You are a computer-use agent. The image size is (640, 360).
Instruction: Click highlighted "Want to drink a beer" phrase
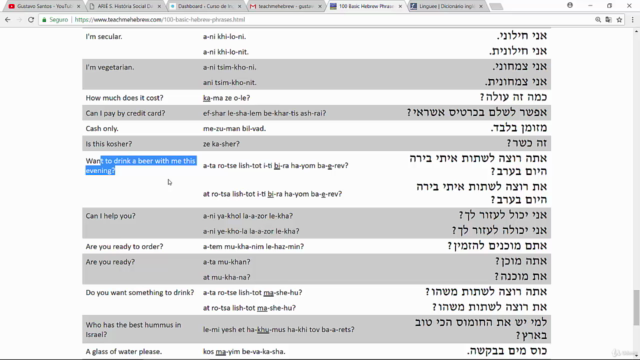pyautogui.click(x=141, y=165)
